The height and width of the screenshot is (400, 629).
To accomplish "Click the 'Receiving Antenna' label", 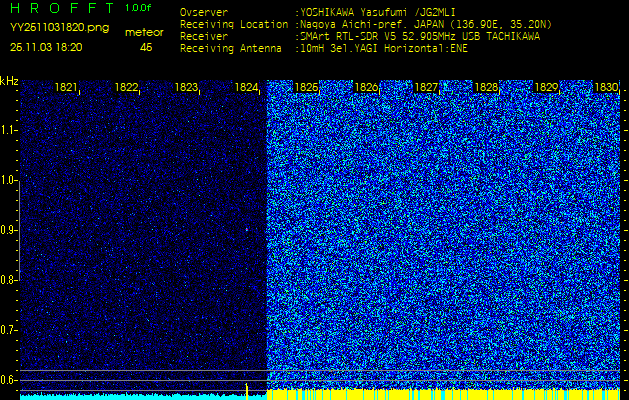I will [231, 49].
